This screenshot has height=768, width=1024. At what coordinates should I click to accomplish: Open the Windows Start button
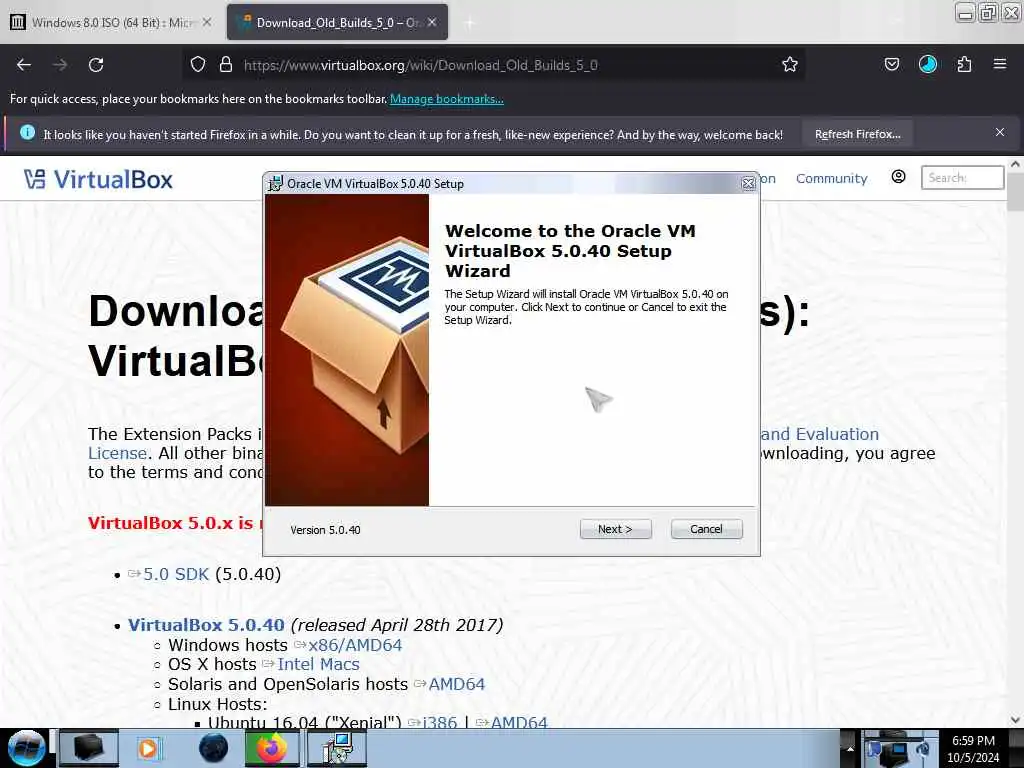(x=26, y=748)
